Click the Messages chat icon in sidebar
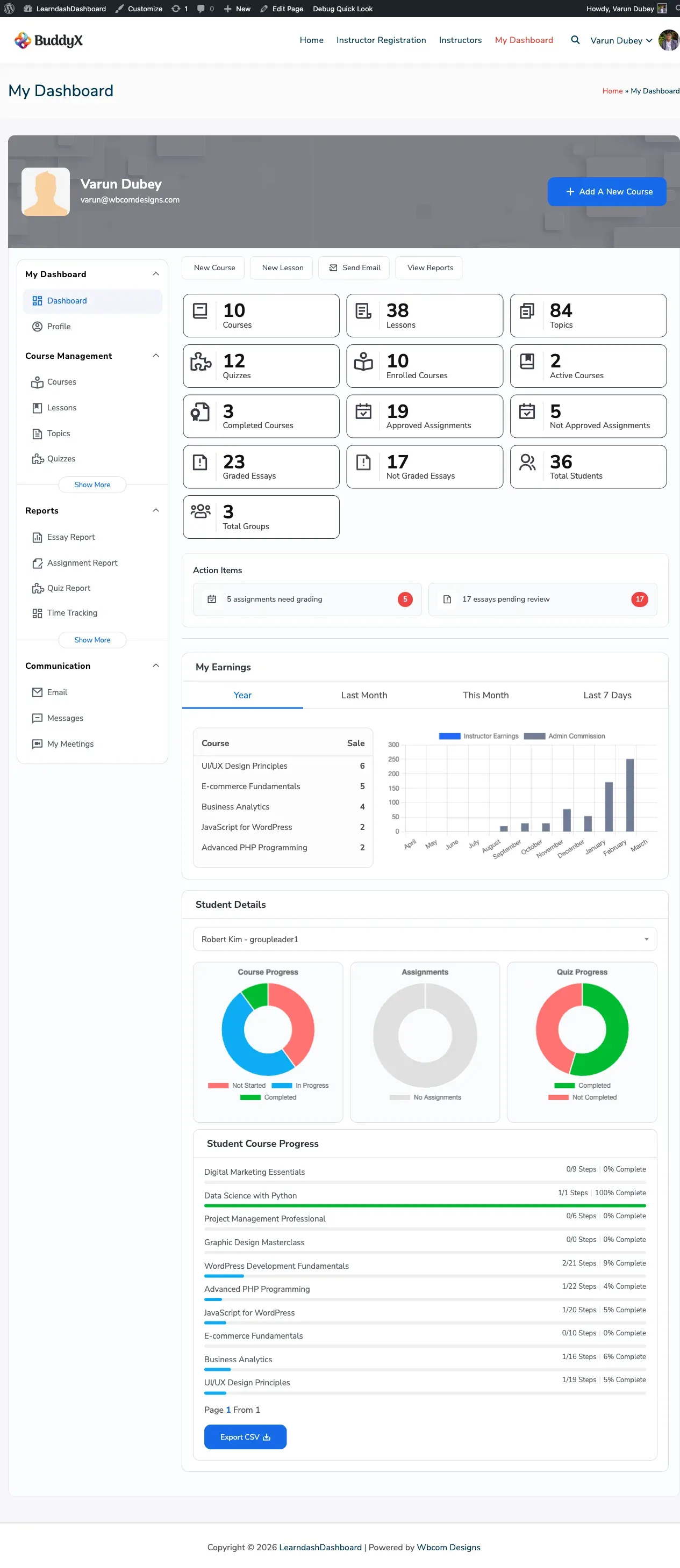The width and height of the screenshot is (680, 1568). coord(37,718)
